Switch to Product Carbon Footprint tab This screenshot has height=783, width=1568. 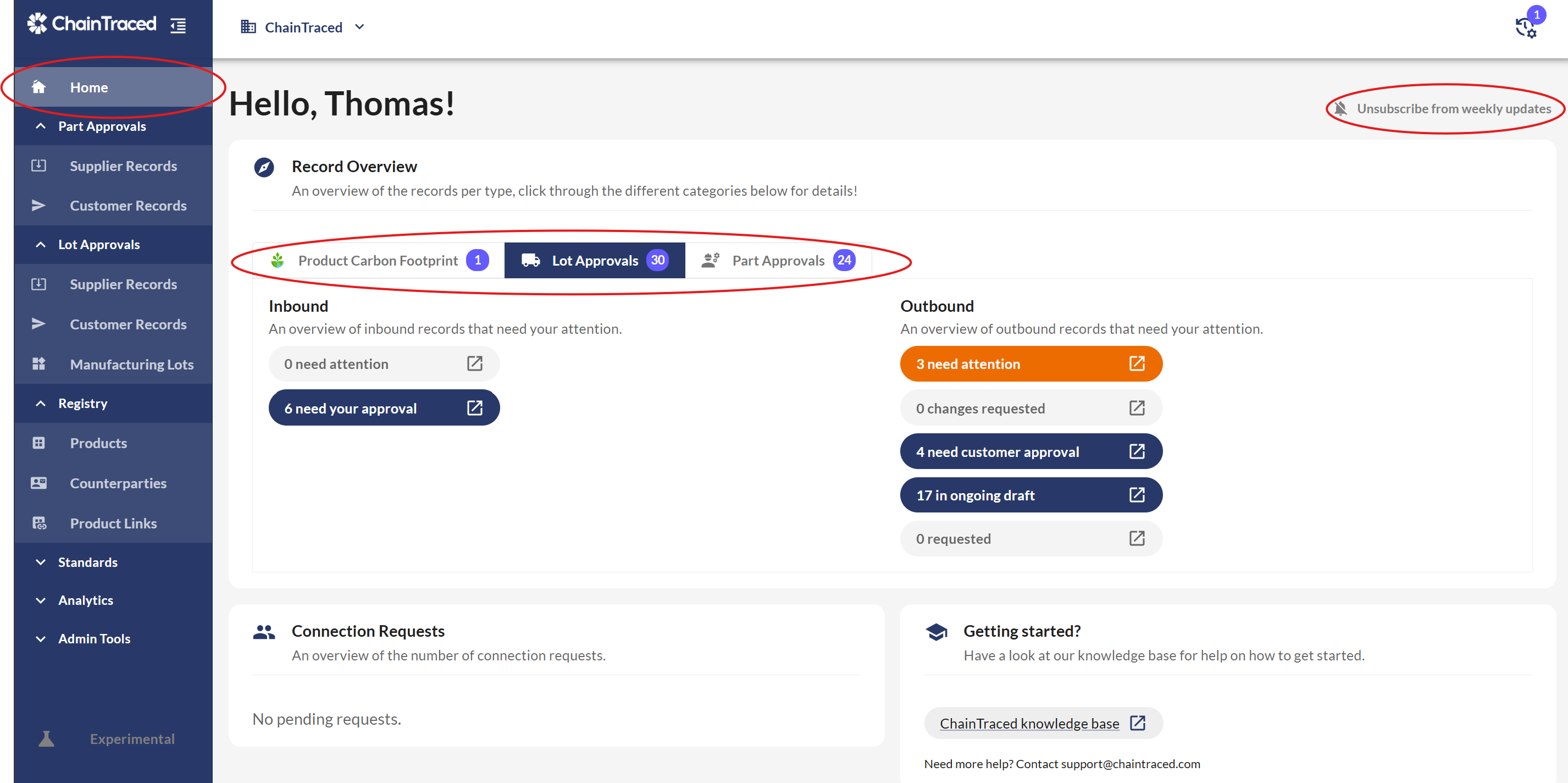tap(378, 261)
